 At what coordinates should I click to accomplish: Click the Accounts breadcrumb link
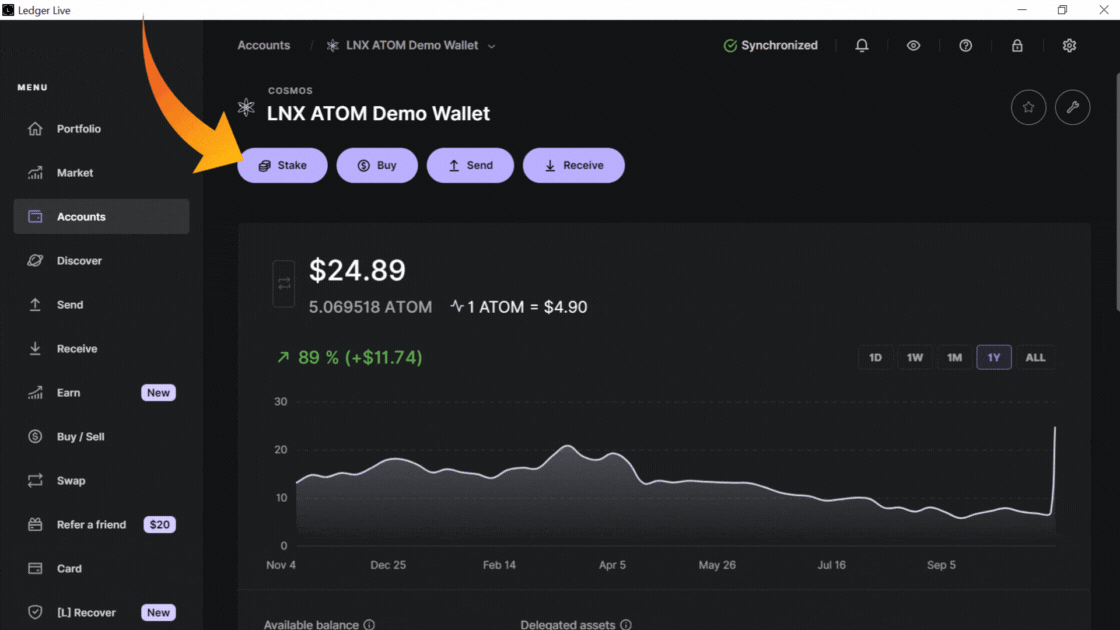[x=264, y=46]
